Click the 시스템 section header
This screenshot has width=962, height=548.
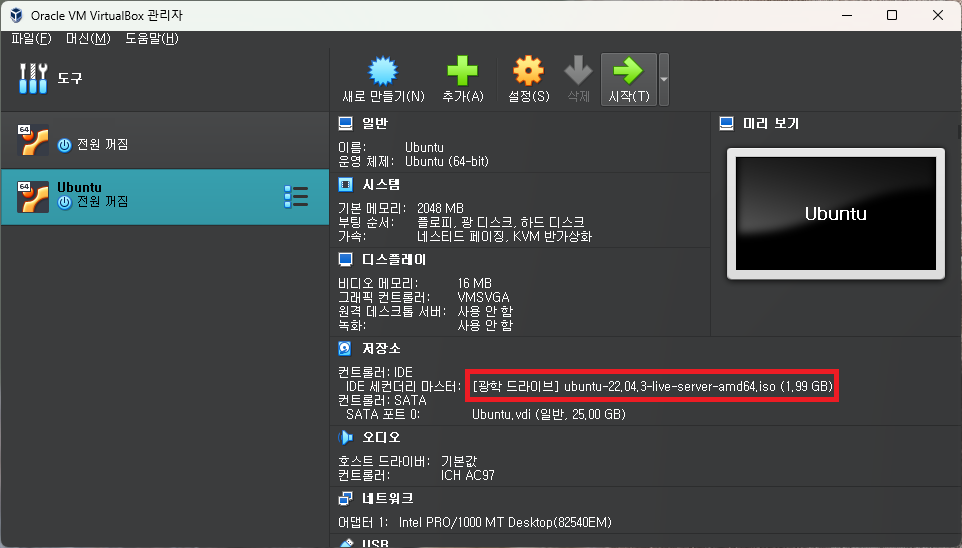(x=381, y=185)
